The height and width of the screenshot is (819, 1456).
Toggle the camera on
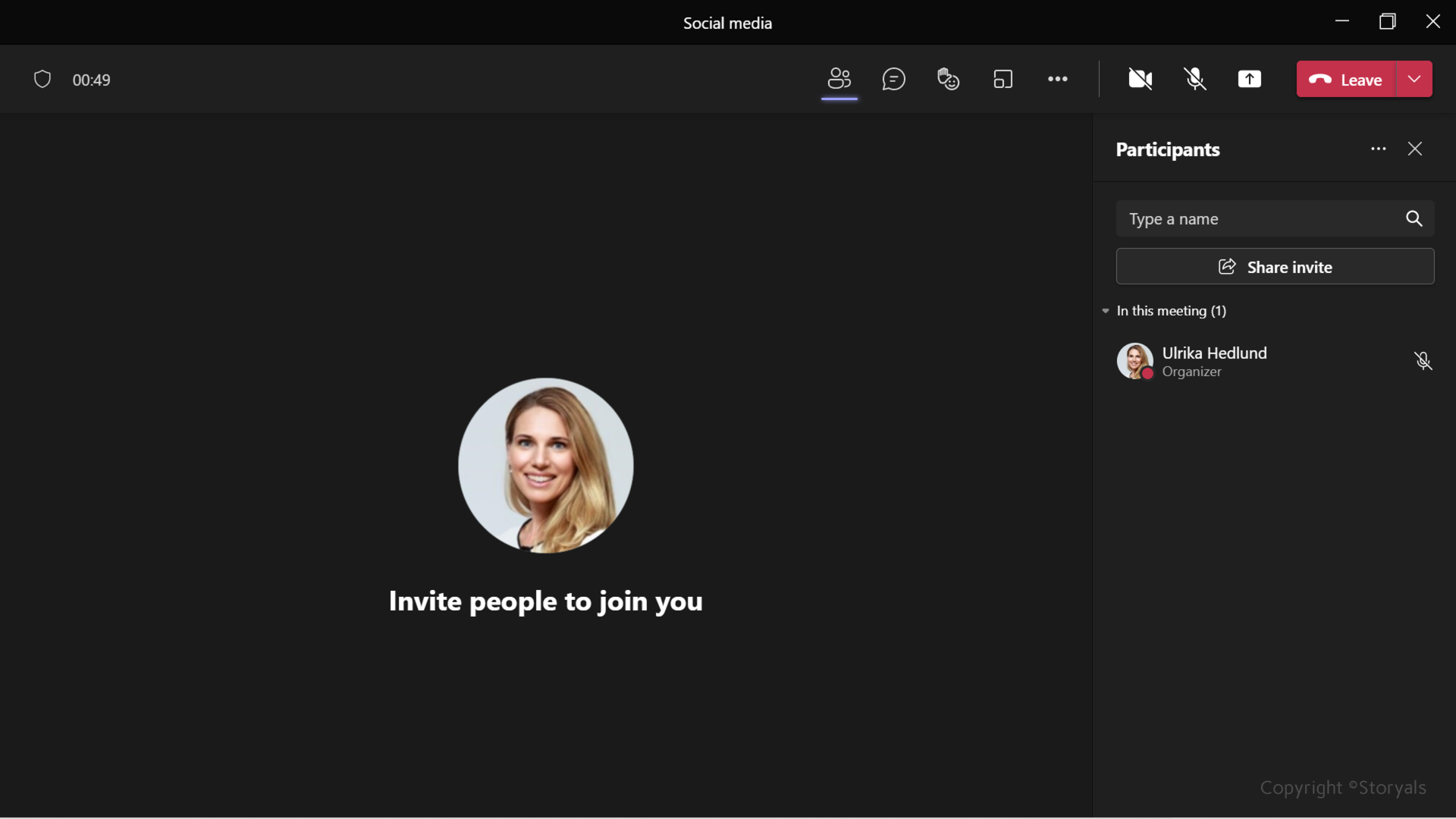click(x=1140, y=79)
